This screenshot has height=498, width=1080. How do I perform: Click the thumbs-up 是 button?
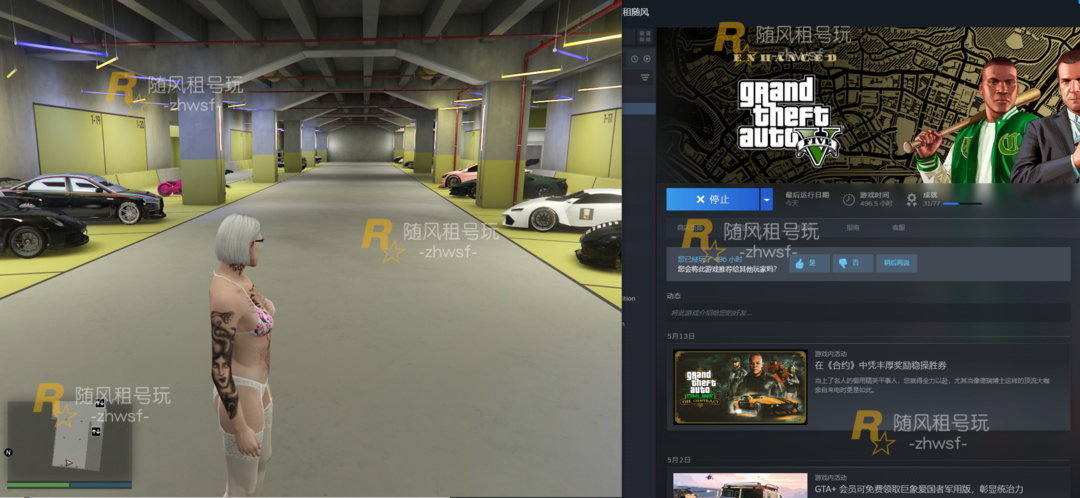[809, 263]
